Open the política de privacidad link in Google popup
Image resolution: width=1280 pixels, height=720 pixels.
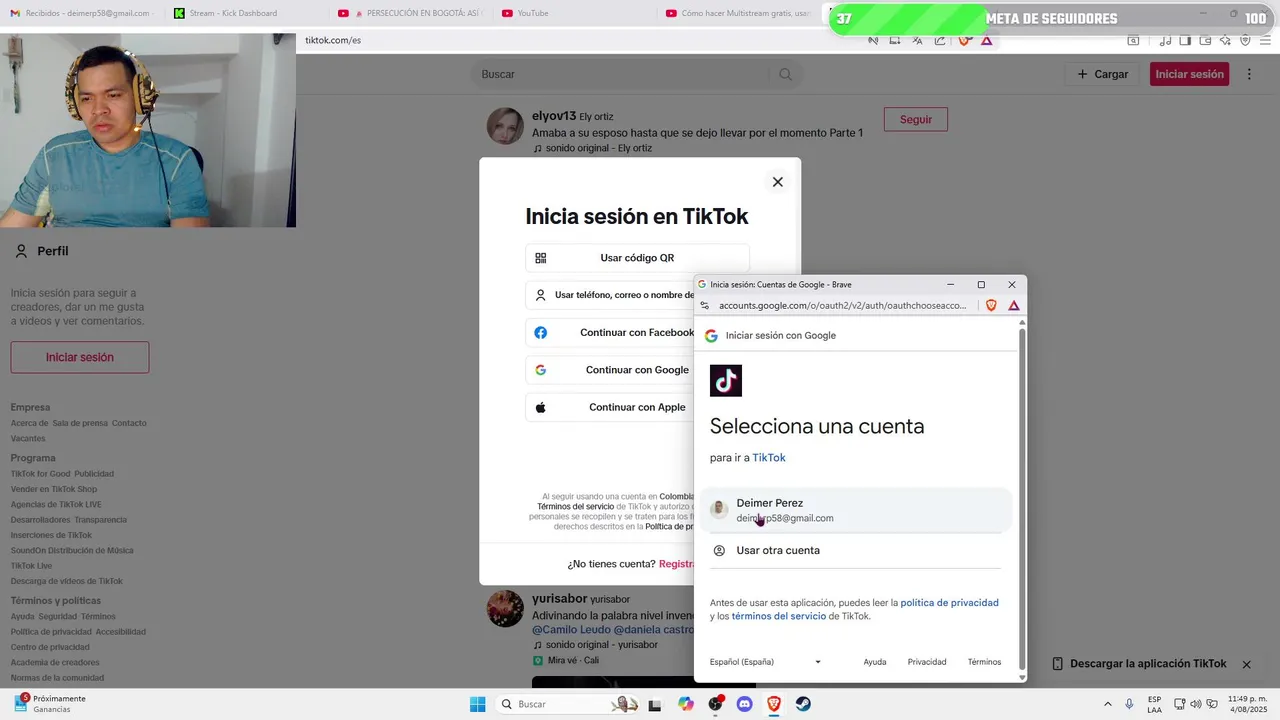[949, 603]
